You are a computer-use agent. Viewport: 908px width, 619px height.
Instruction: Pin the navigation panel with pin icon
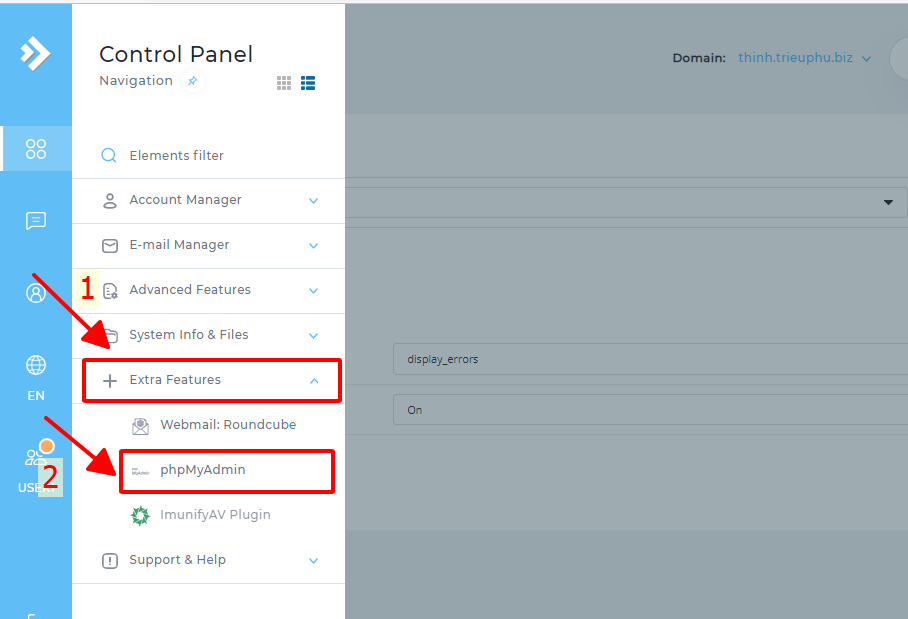coord(193,81)
